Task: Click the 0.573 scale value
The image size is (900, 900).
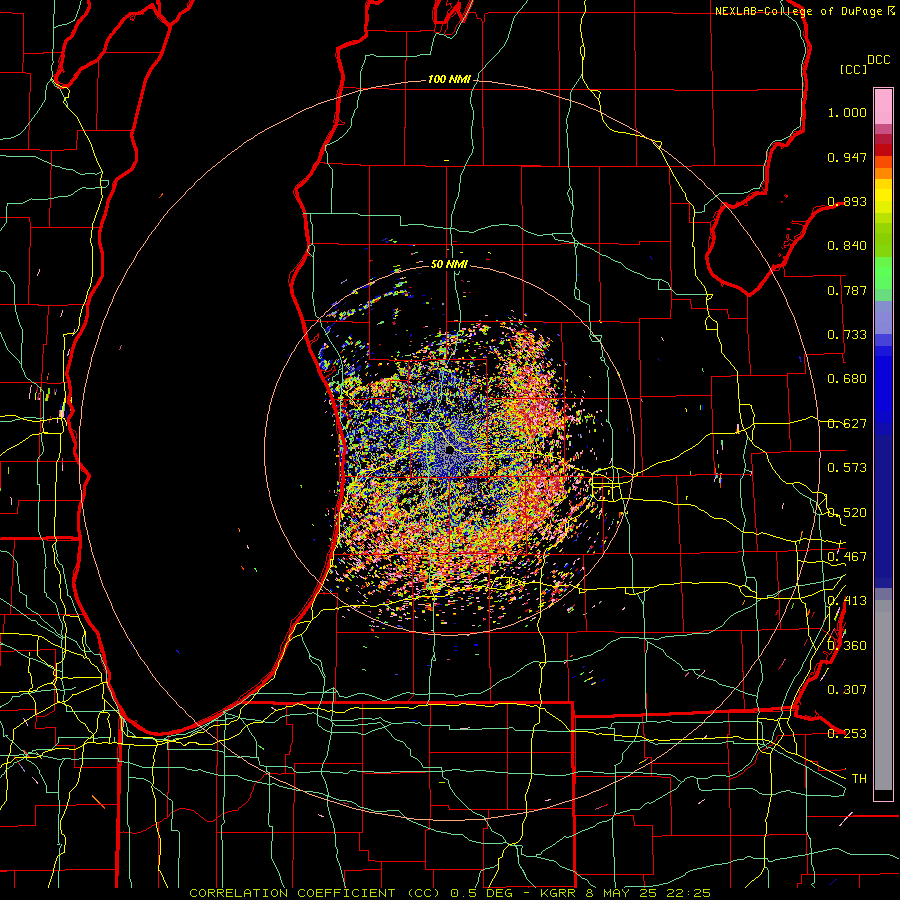Action: coord(847,468)
